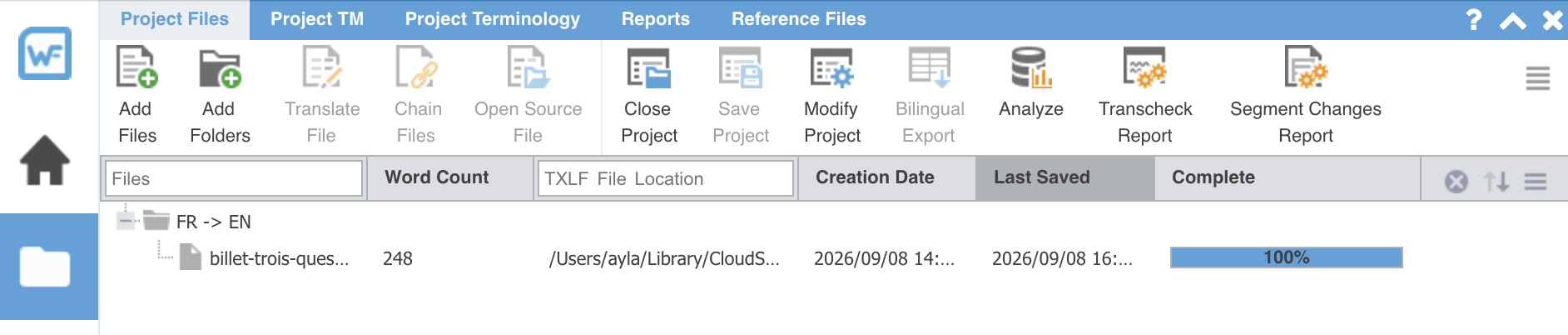The height and width of the screenshot is (335, 1568).
Task: Click Open Source File icon
Action: coord(528,68)
